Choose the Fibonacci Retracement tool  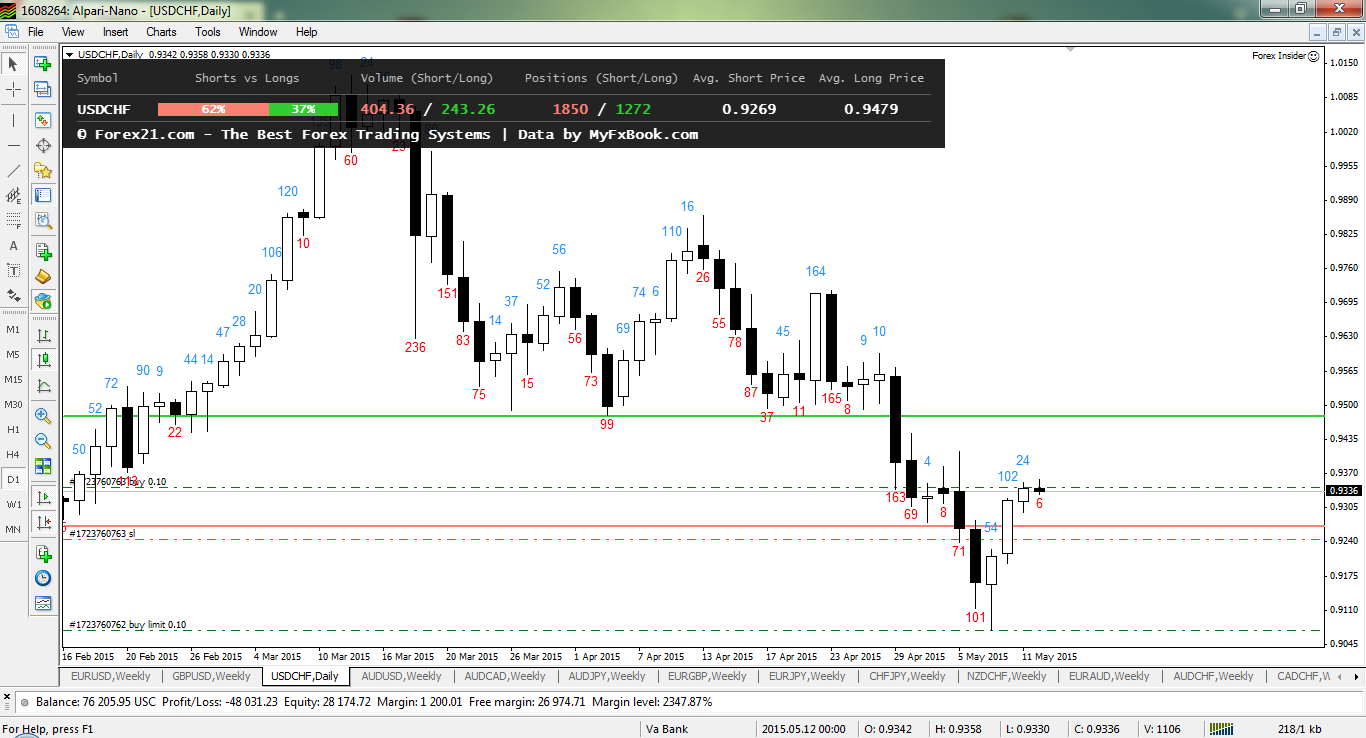click(13, 220)
